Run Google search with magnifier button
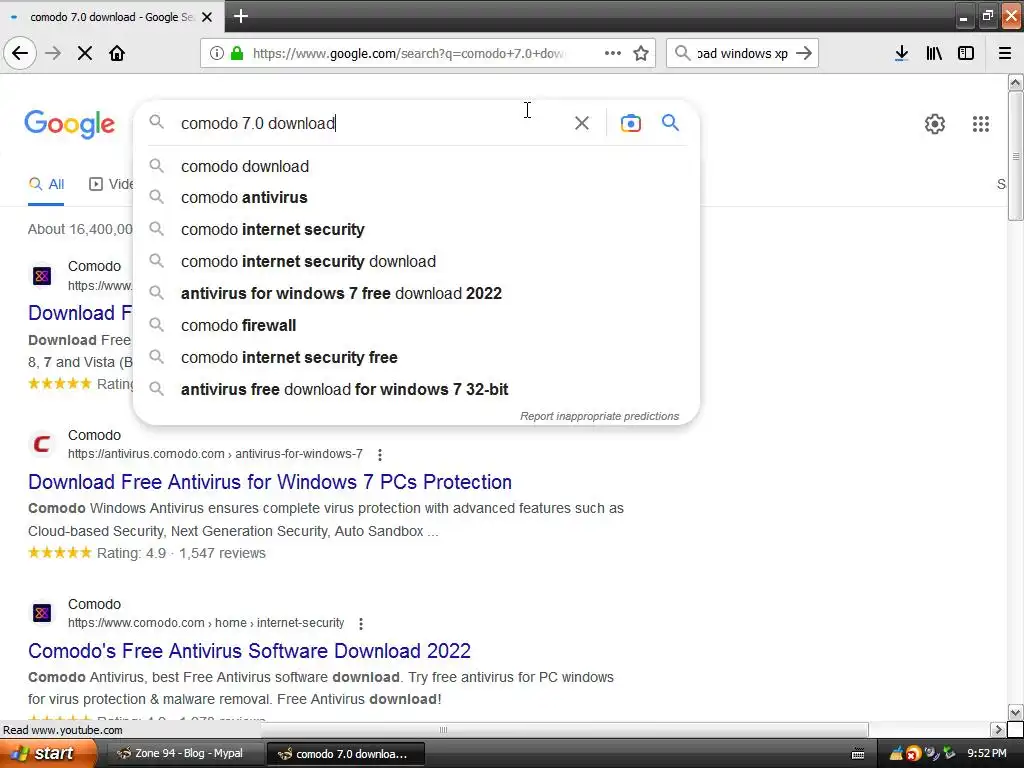Image resolution: width=1024 pixels, height=768 pixels. point(670,122)
